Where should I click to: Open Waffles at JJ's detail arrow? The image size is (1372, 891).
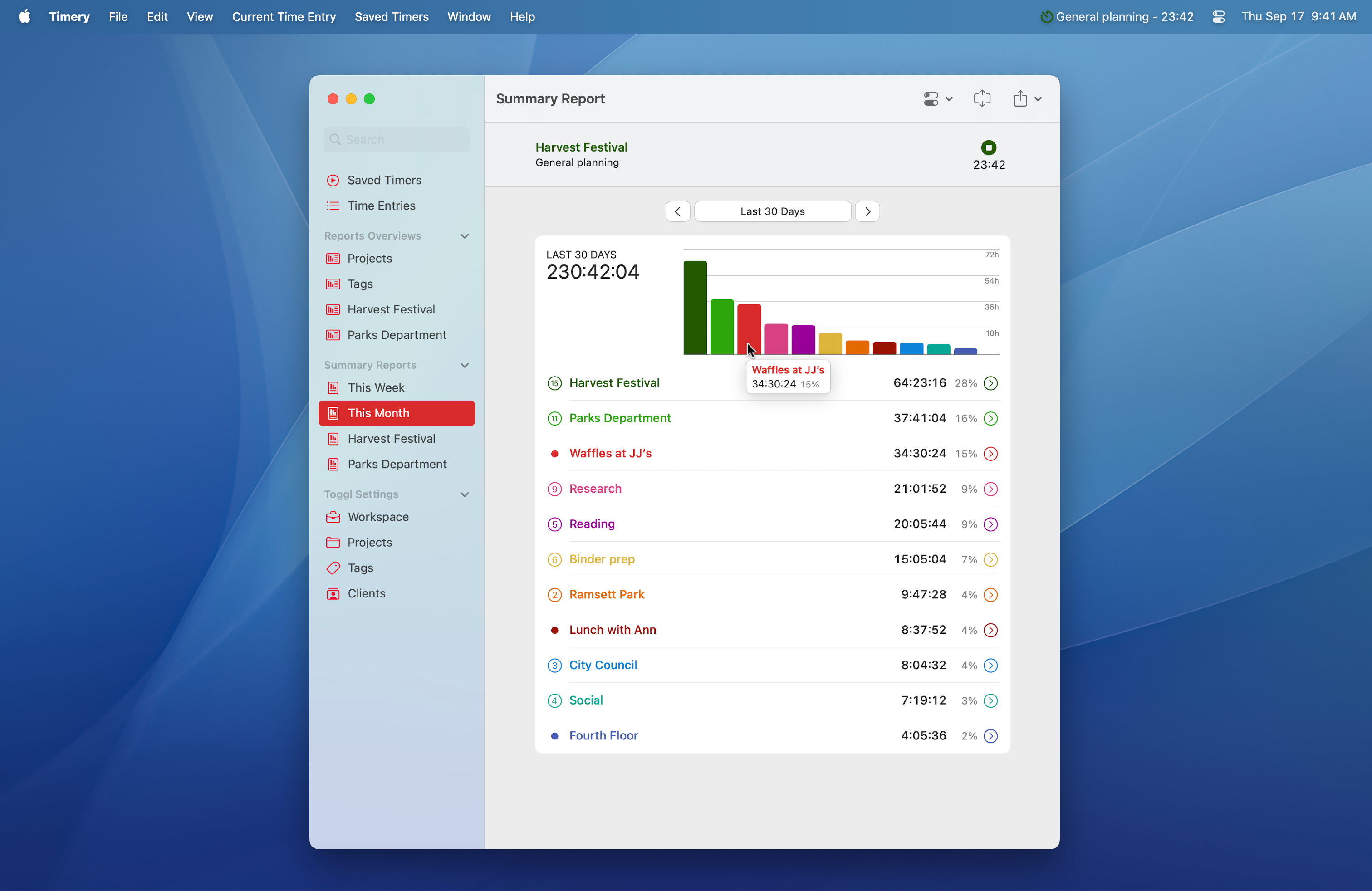coord(990,454)
